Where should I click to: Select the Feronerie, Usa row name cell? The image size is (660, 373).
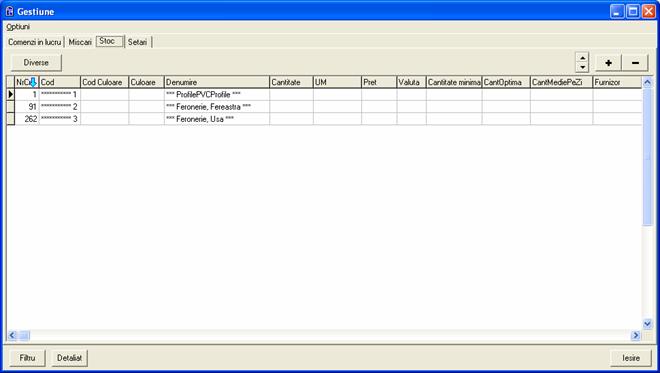pyautogui.click(x=216, y=119)
